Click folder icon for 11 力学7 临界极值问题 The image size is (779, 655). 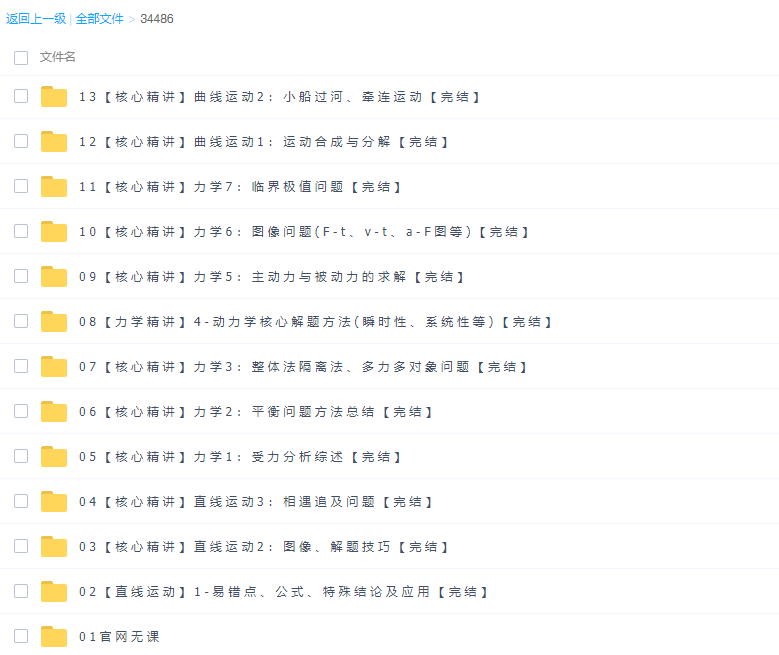tap(54, 187)
